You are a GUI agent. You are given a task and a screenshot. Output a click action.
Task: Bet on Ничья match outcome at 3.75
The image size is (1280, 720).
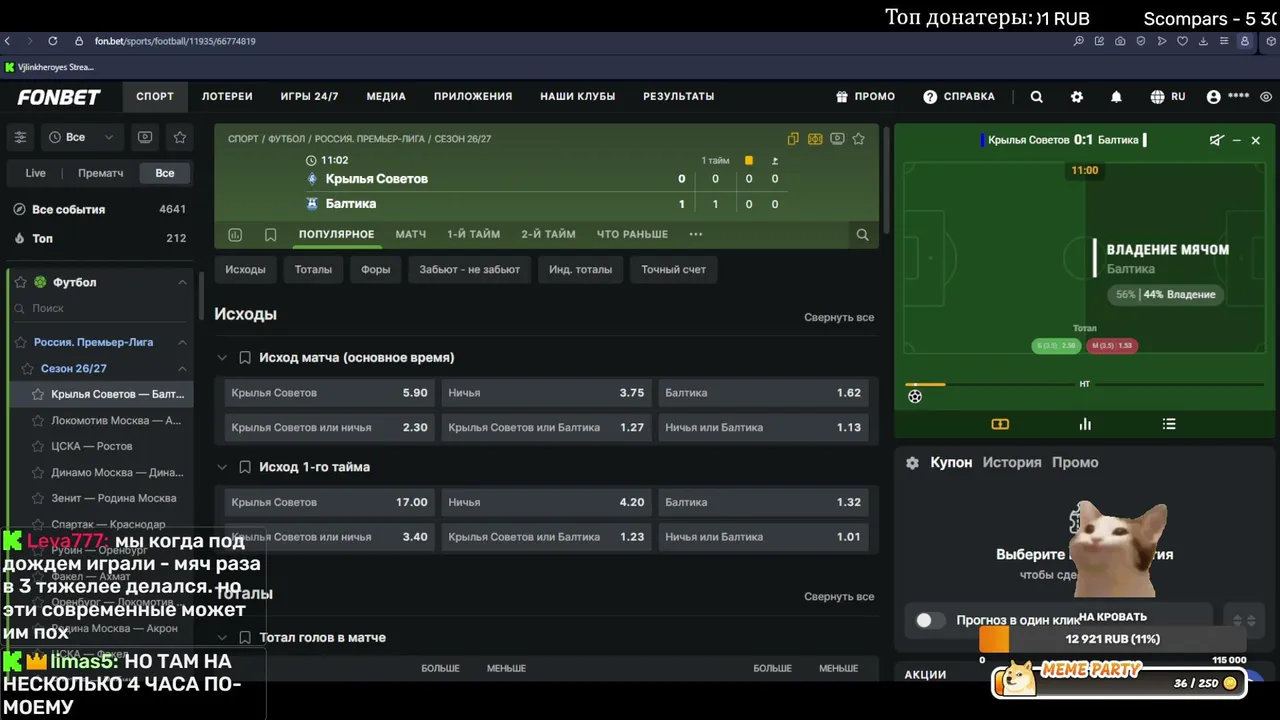[x=546, y=393]
